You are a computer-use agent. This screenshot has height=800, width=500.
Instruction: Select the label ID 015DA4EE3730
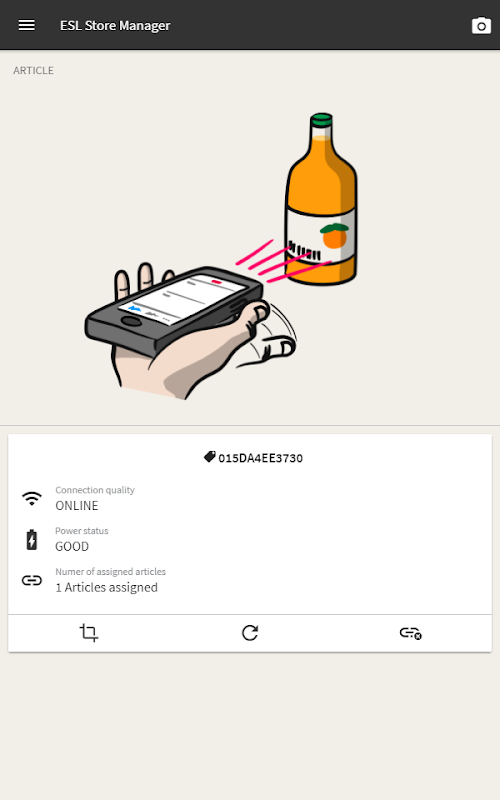coord(261,458)
